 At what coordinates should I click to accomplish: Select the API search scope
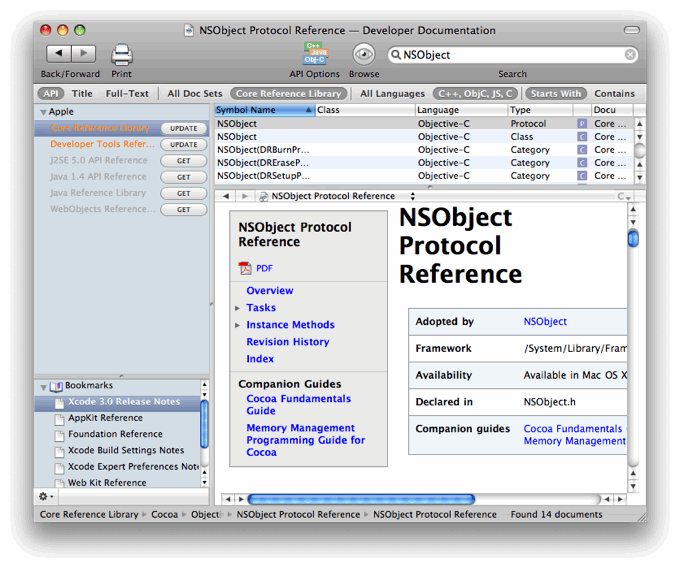click(x=51, y=94)
